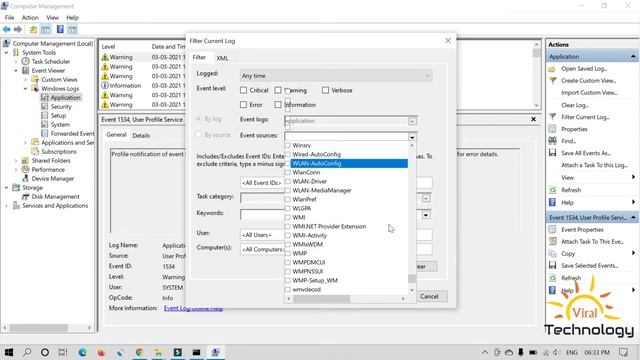The height and width of the screenshot is (360, 640).
Task: Open Task View from the taskbar
Action: pos(63,352)
